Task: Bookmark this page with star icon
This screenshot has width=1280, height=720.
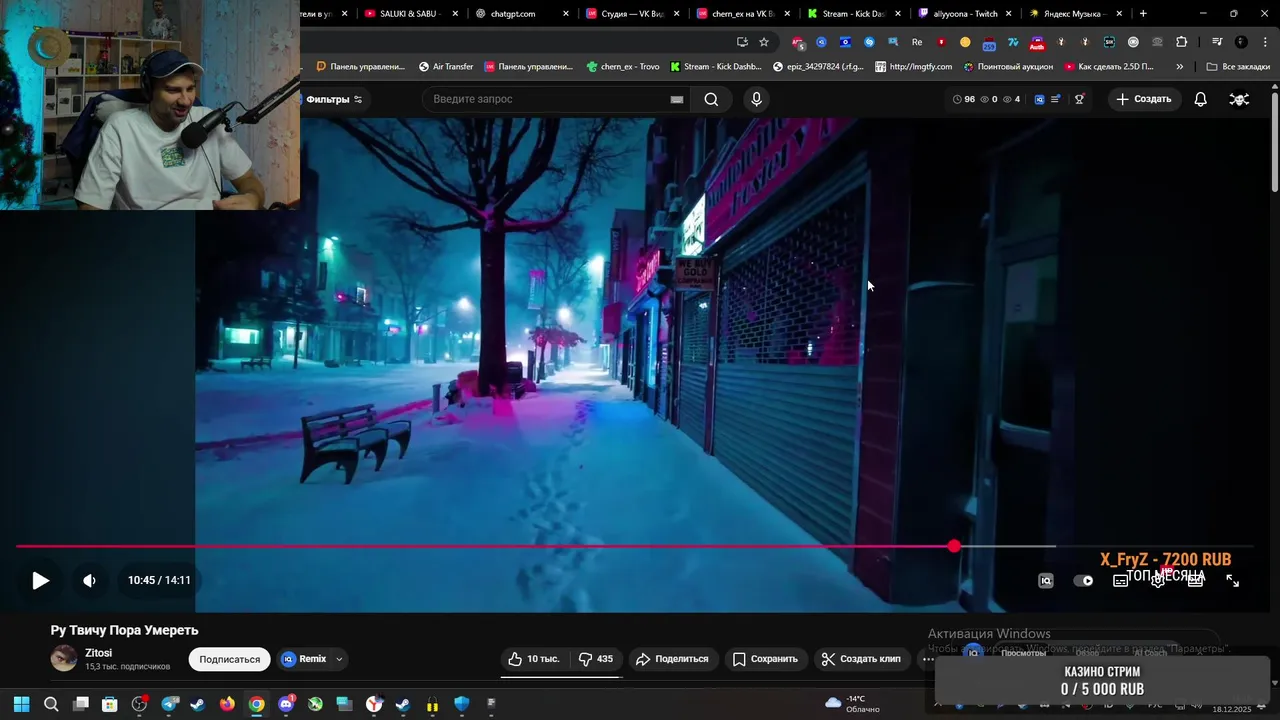Action: click(x=764, y=42)
